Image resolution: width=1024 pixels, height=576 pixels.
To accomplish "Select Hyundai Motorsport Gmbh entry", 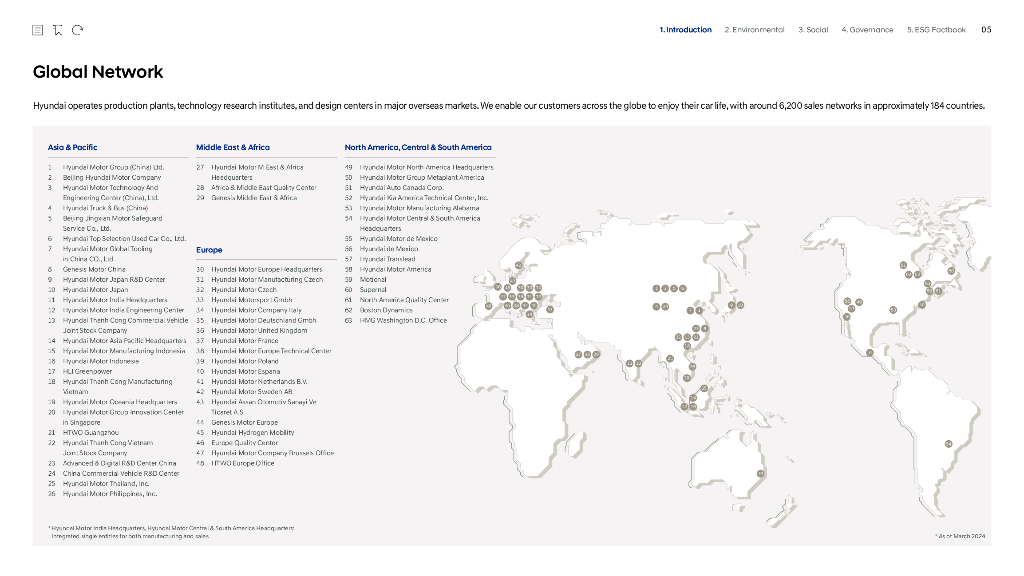I will coord(251,300).
